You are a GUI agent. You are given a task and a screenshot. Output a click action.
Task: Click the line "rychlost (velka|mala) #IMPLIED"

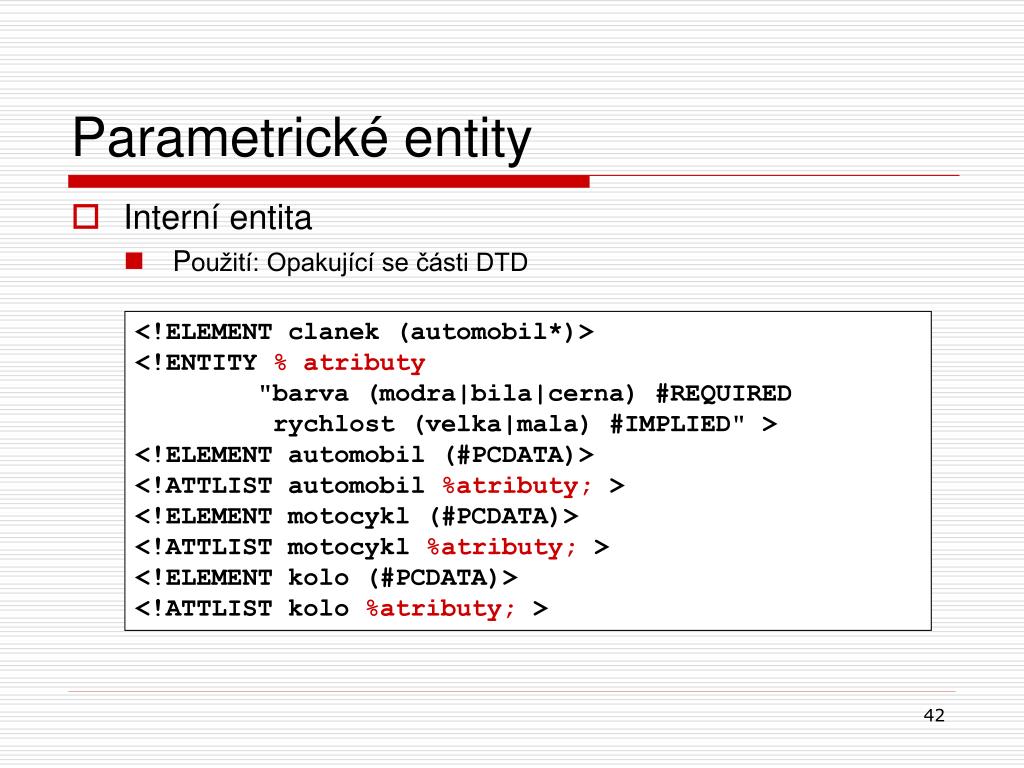525,424
